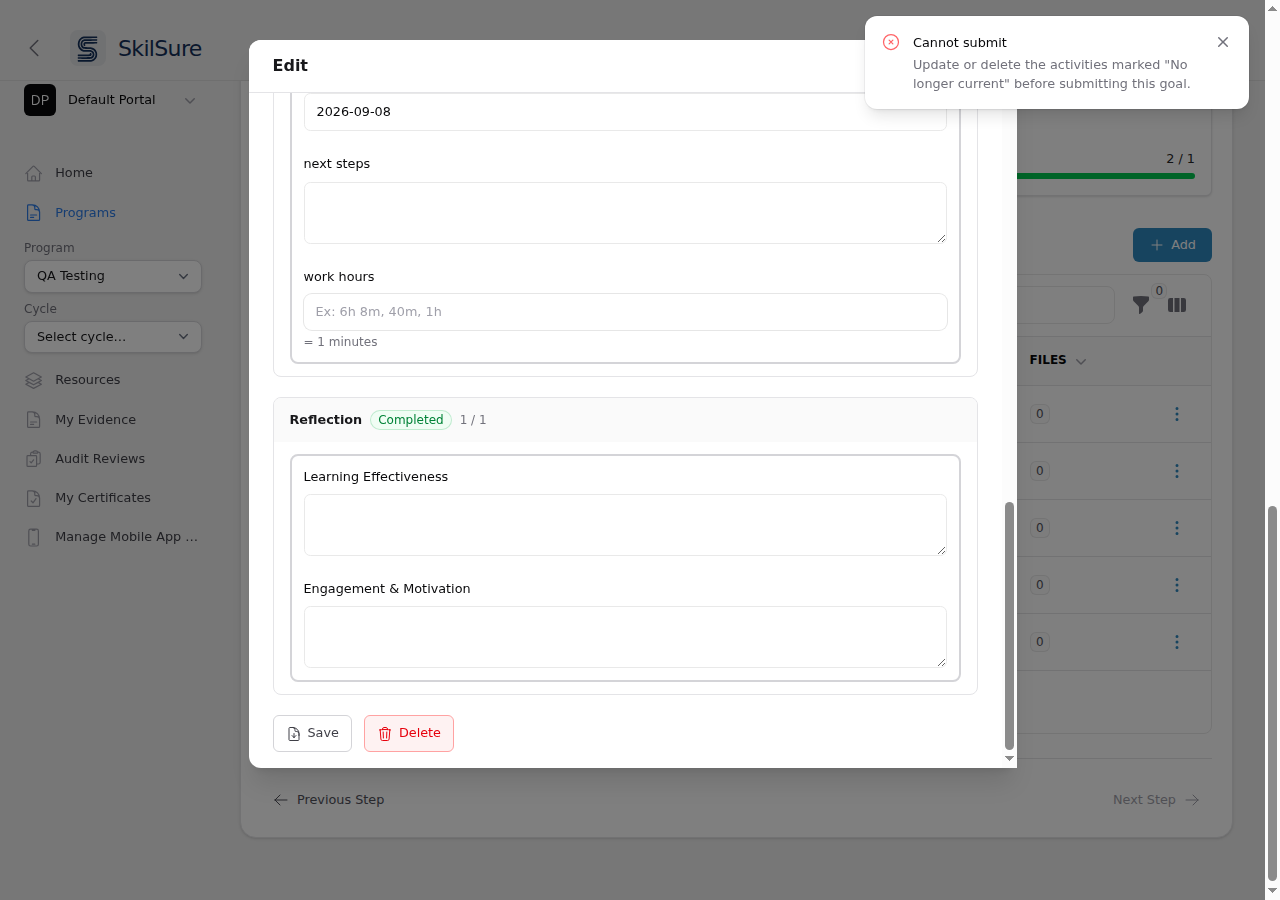
Task: Click the work hours input field
Action: pyautogui.click(x=625, y=312)
